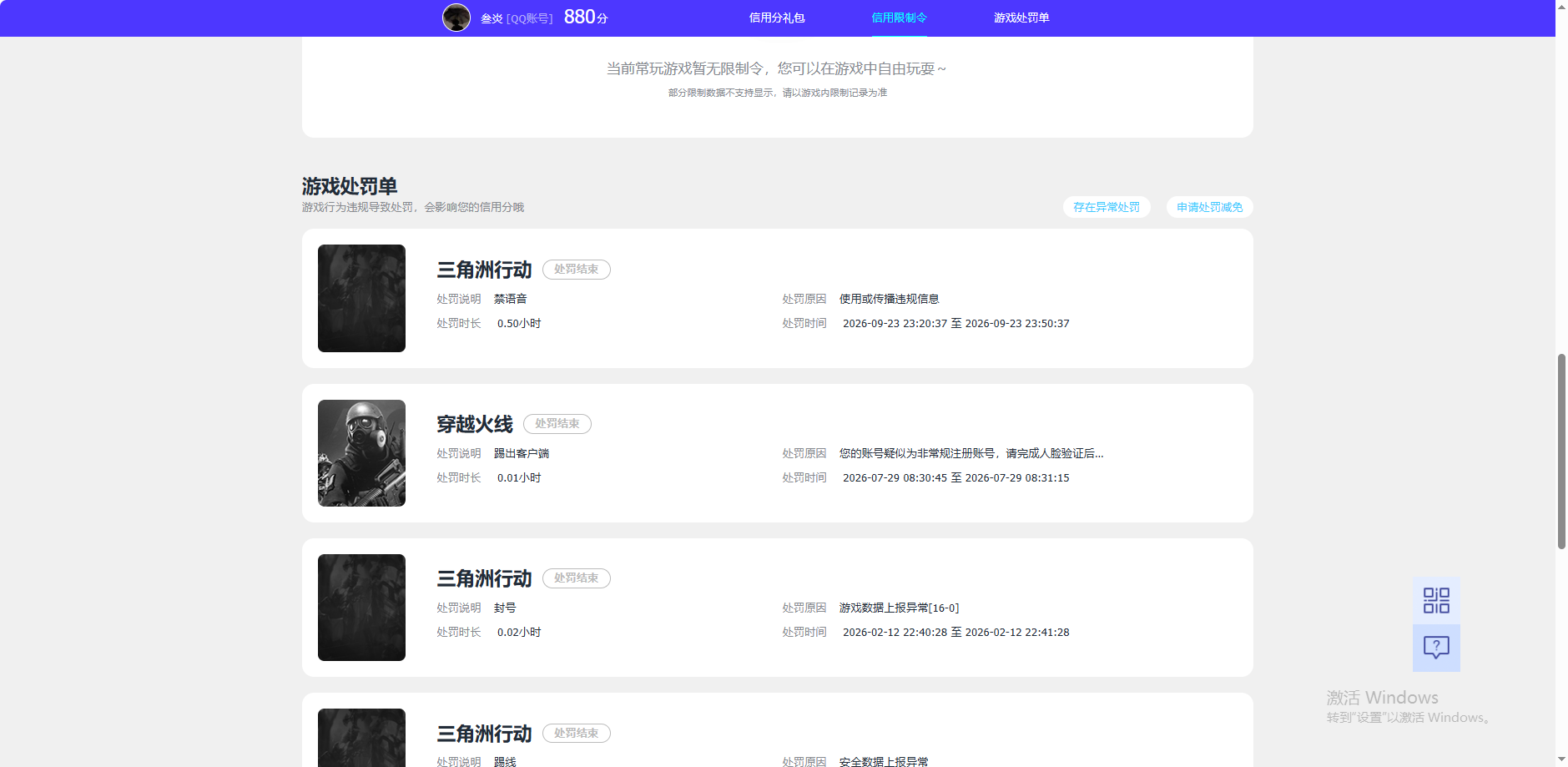This screenshot has height=767, width=1568.
Task: Click duration value 0.50小时
Action: 519,324
